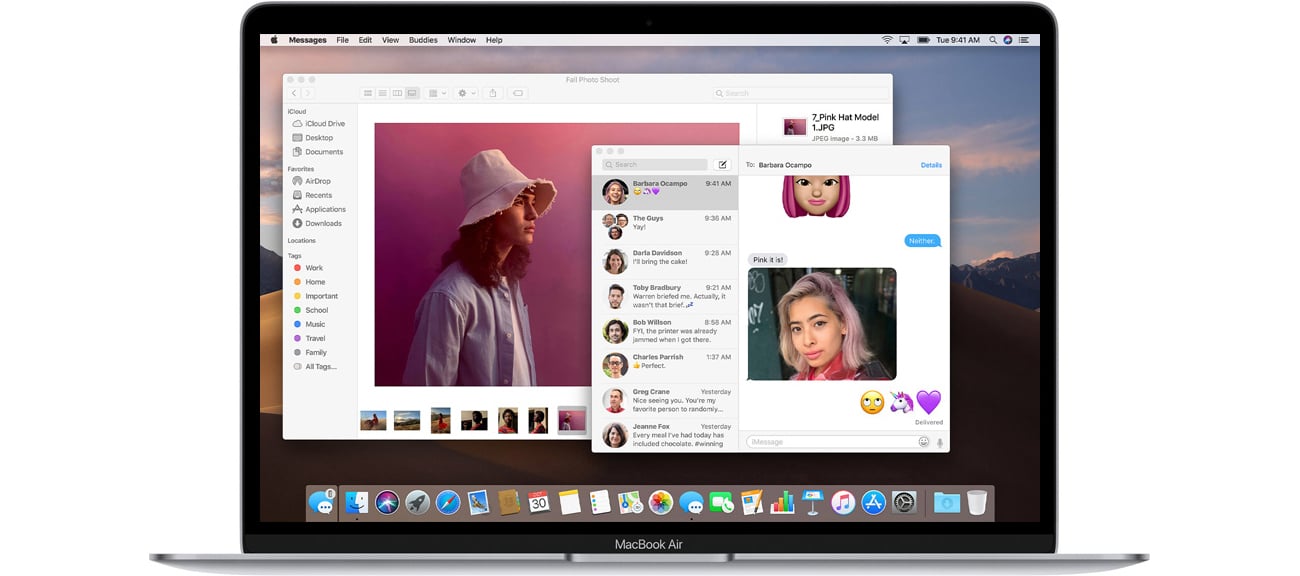The height and width of the screenshot is (576, 1300).
Task: Select Downloads in Finder sidebar
Action: tap(317, 223)
